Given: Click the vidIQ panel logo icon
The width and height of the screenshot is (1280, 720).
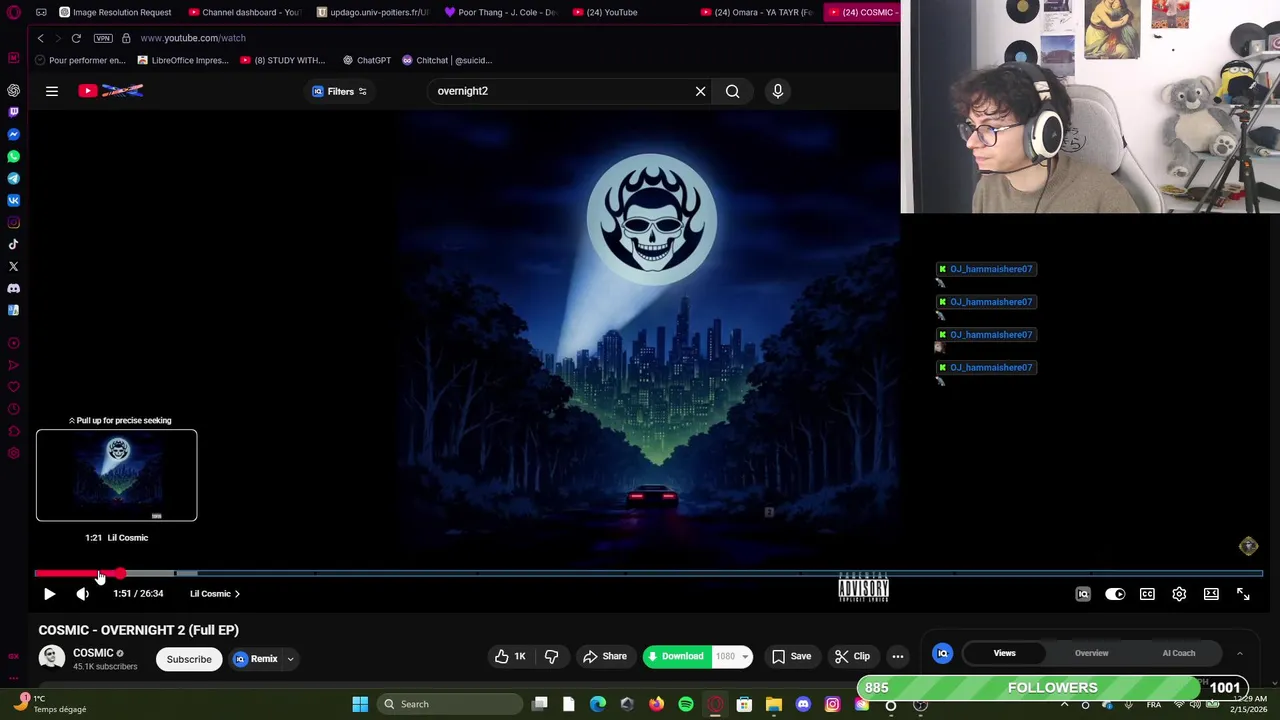Looking at the screenshot, I should [942, 653].
